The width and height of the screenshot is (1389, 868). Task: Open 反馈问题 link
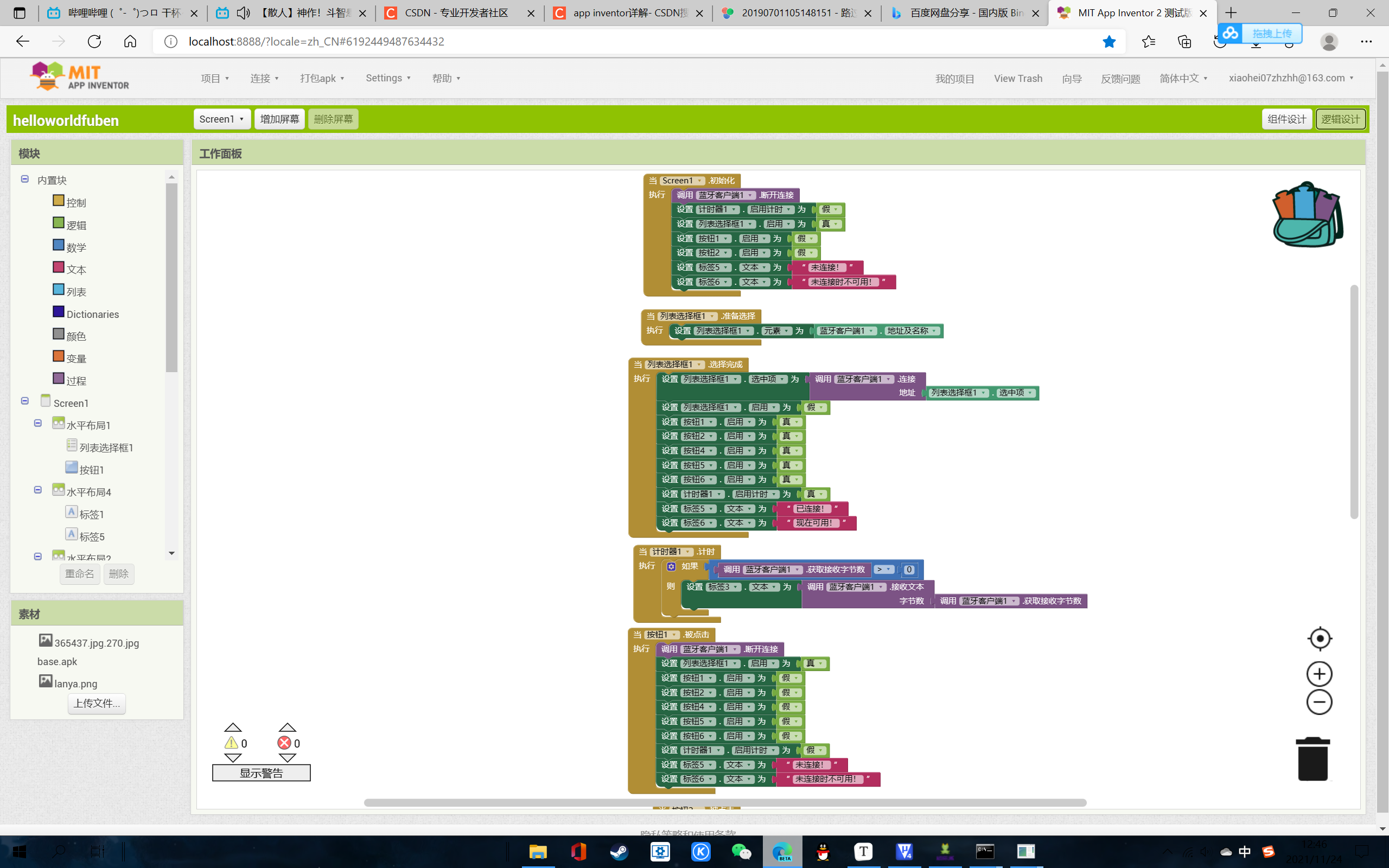pyautogui.click(x=1120, y=79)
